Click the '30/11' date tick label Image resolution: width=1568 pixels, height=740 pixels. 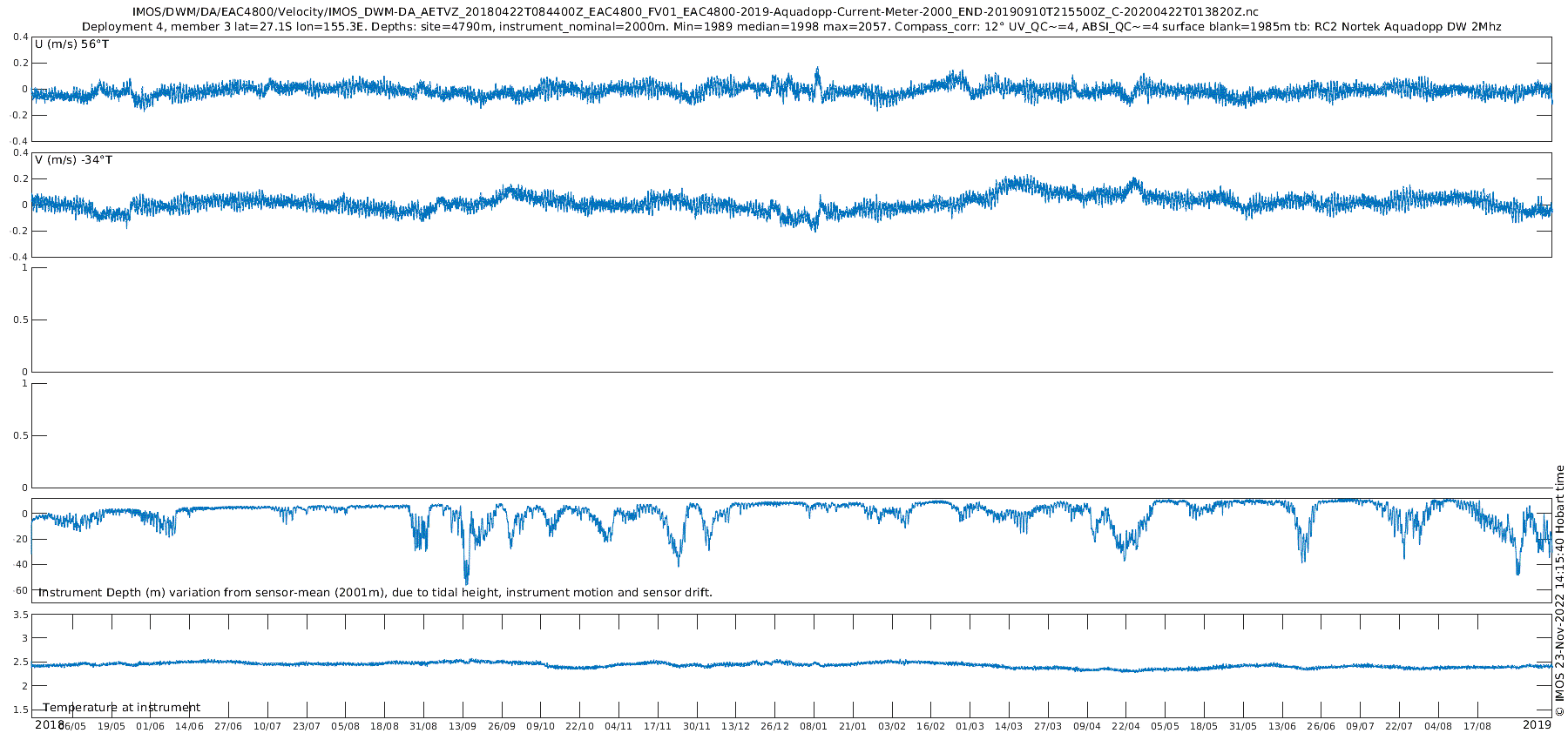(697, 726)
